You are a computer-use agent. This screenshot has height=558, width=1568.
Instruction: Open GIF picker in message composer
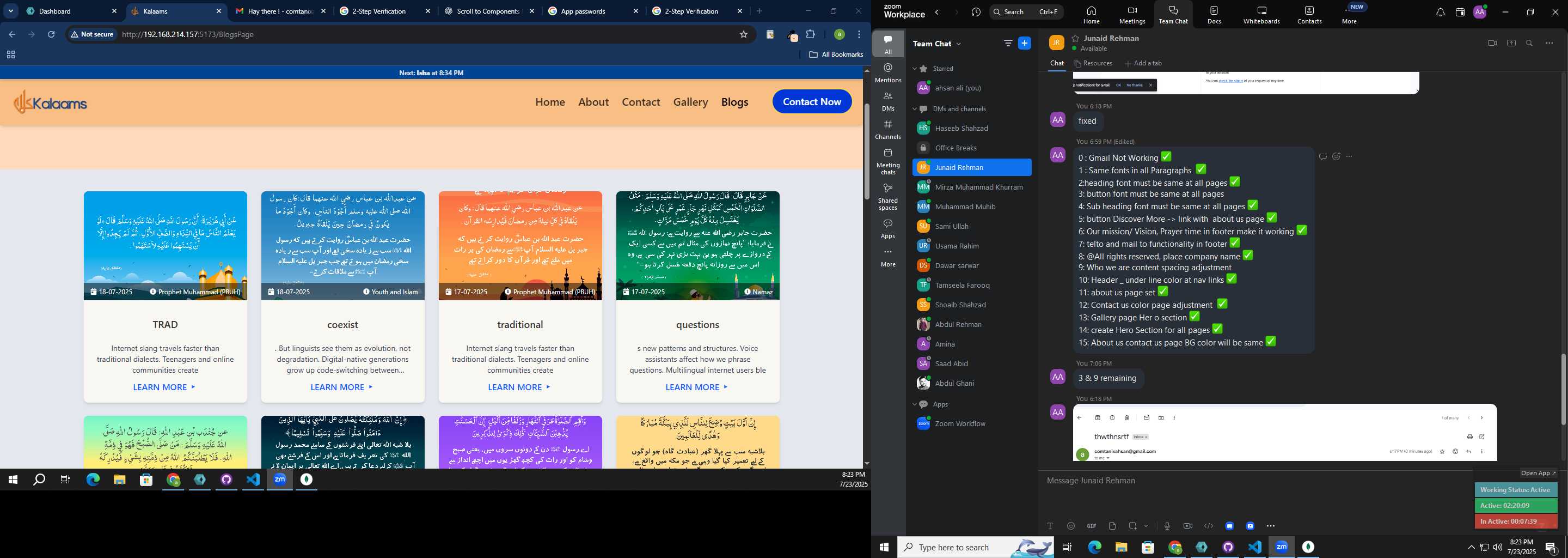tap(1092, 526)
